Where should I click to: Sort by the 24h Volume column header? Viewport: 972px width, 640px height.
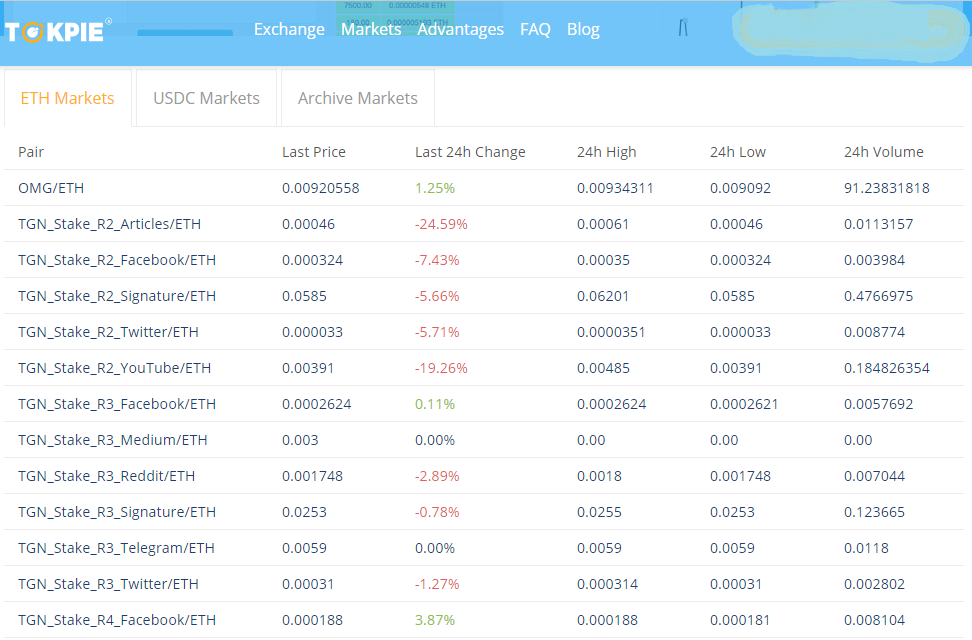click(x=883, y=152)
